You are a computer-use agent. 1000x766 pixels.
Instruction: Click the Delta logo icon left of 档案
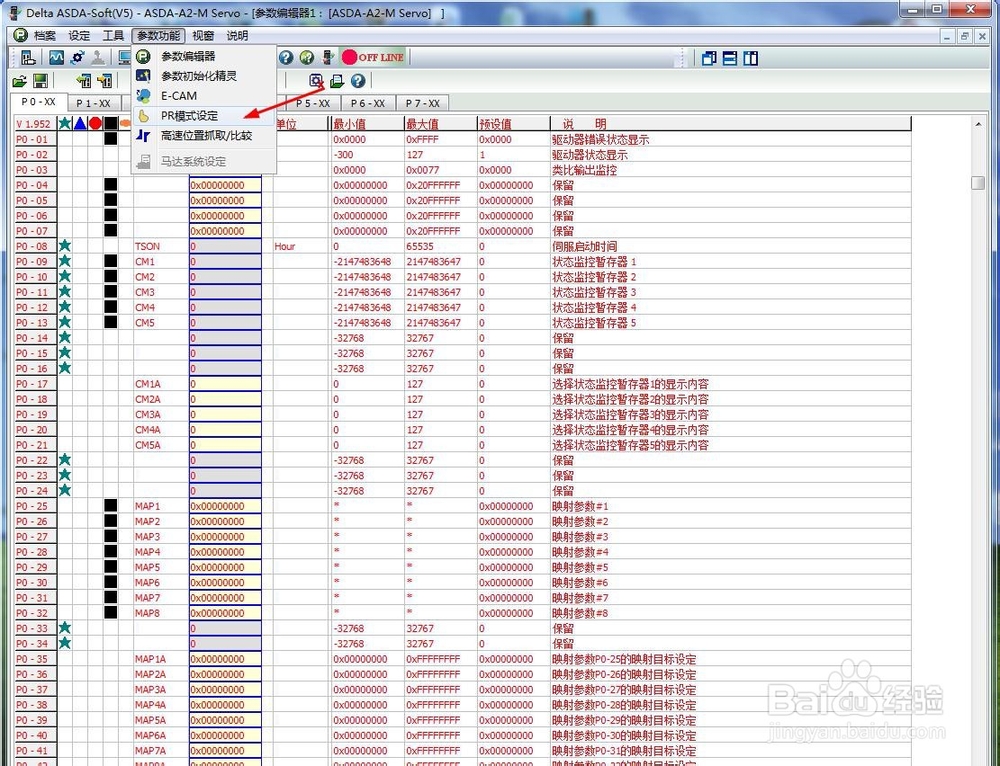20,35
